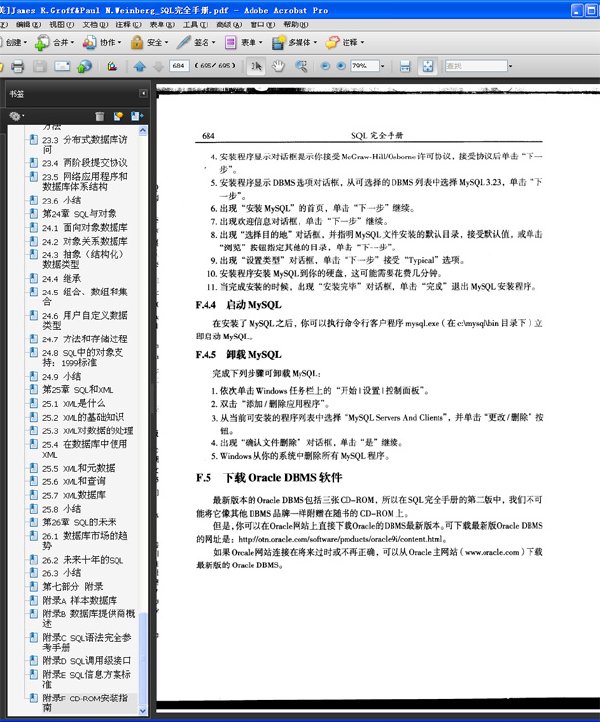This screenshot has height=722, width=600.
Task: Open bookmark 附录D SQL调用级接口
Action: (x=87, y=660)
